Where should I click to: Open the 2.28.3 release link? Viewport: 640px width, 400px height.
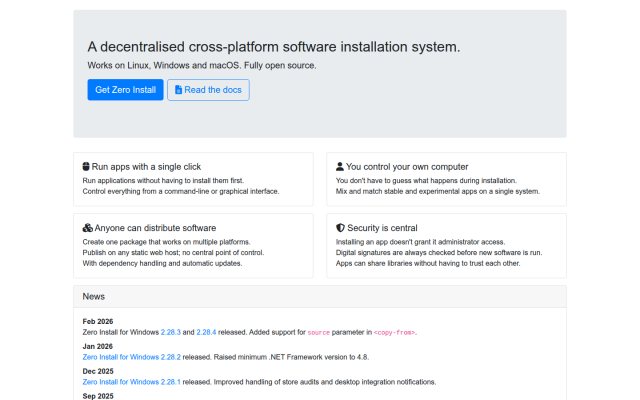[171, 332]
